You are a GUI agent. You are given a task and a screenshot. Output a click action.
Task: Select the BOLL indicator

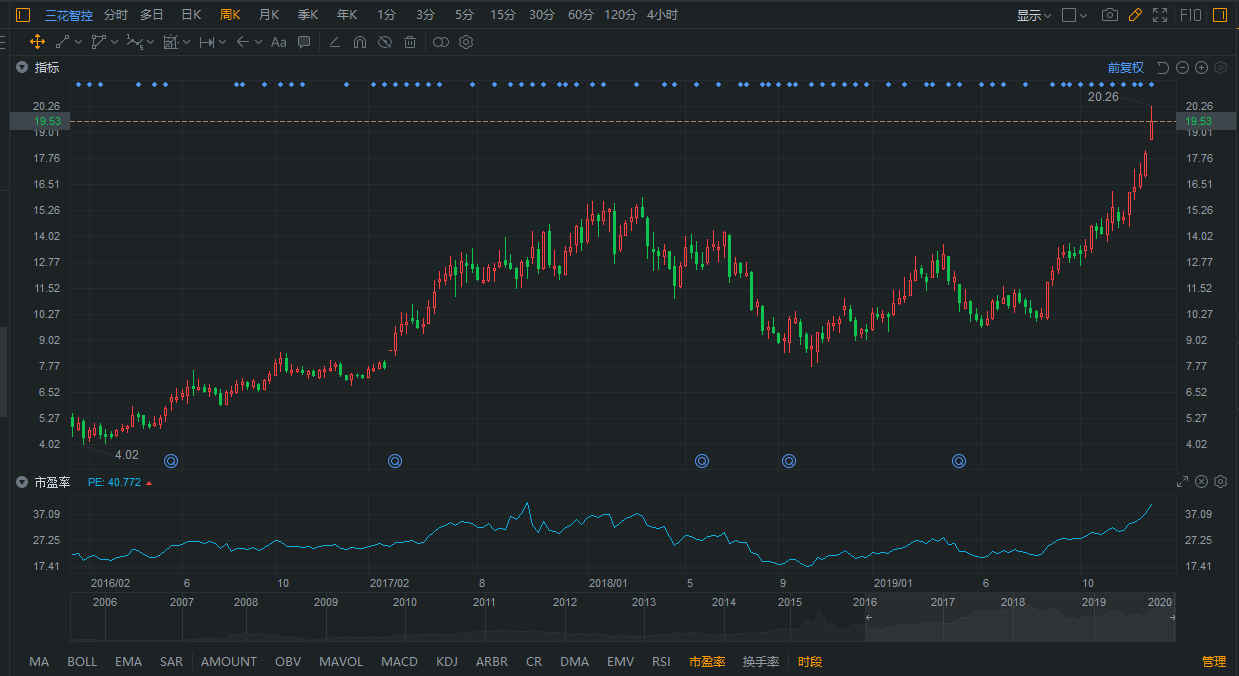pos(82,662)
